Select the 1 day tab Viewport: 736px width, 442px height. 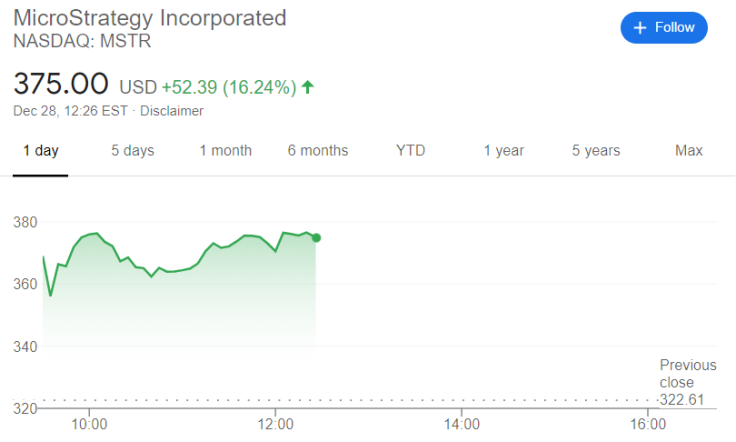[x=40, y=151]
